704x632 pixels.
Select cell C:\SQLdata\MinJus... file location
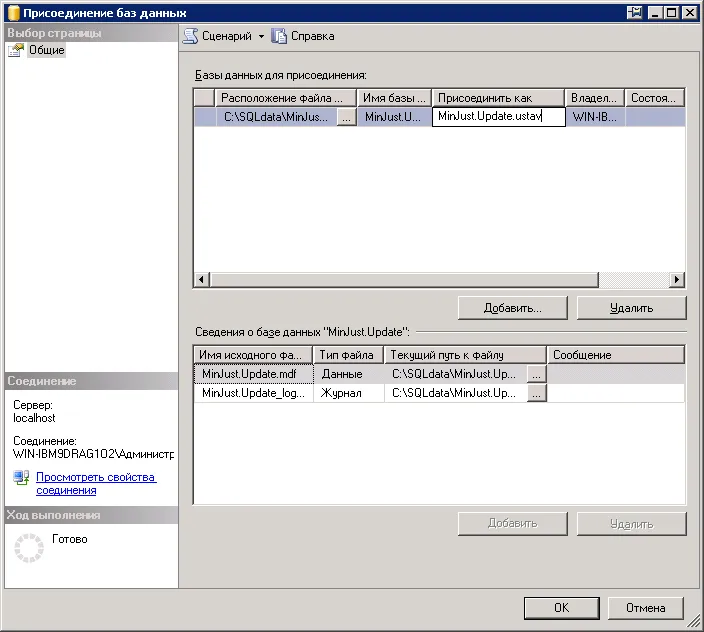coord(276,117)
